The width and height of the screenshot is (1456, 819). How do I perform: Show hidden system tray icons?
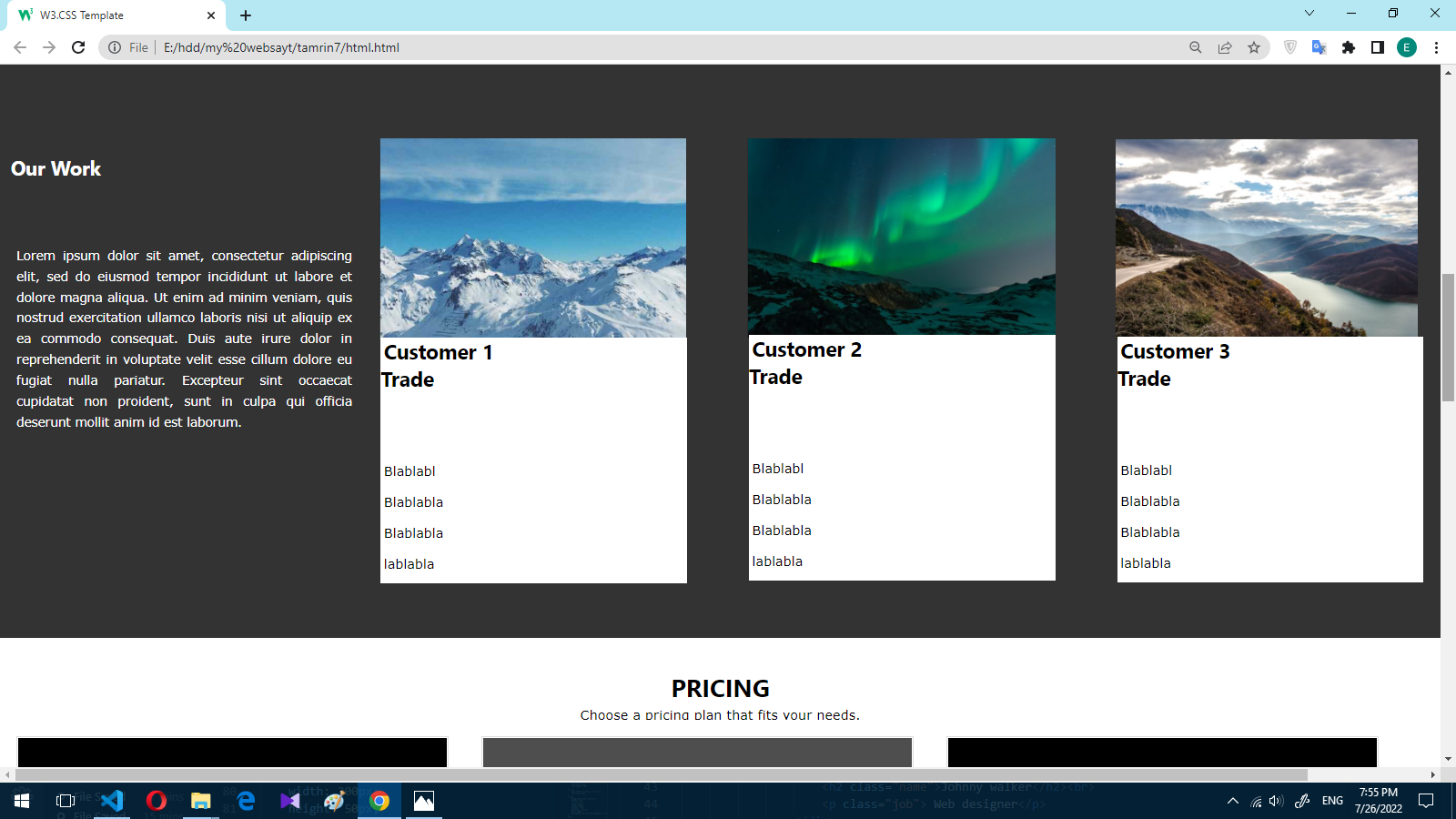[1233, 801]
